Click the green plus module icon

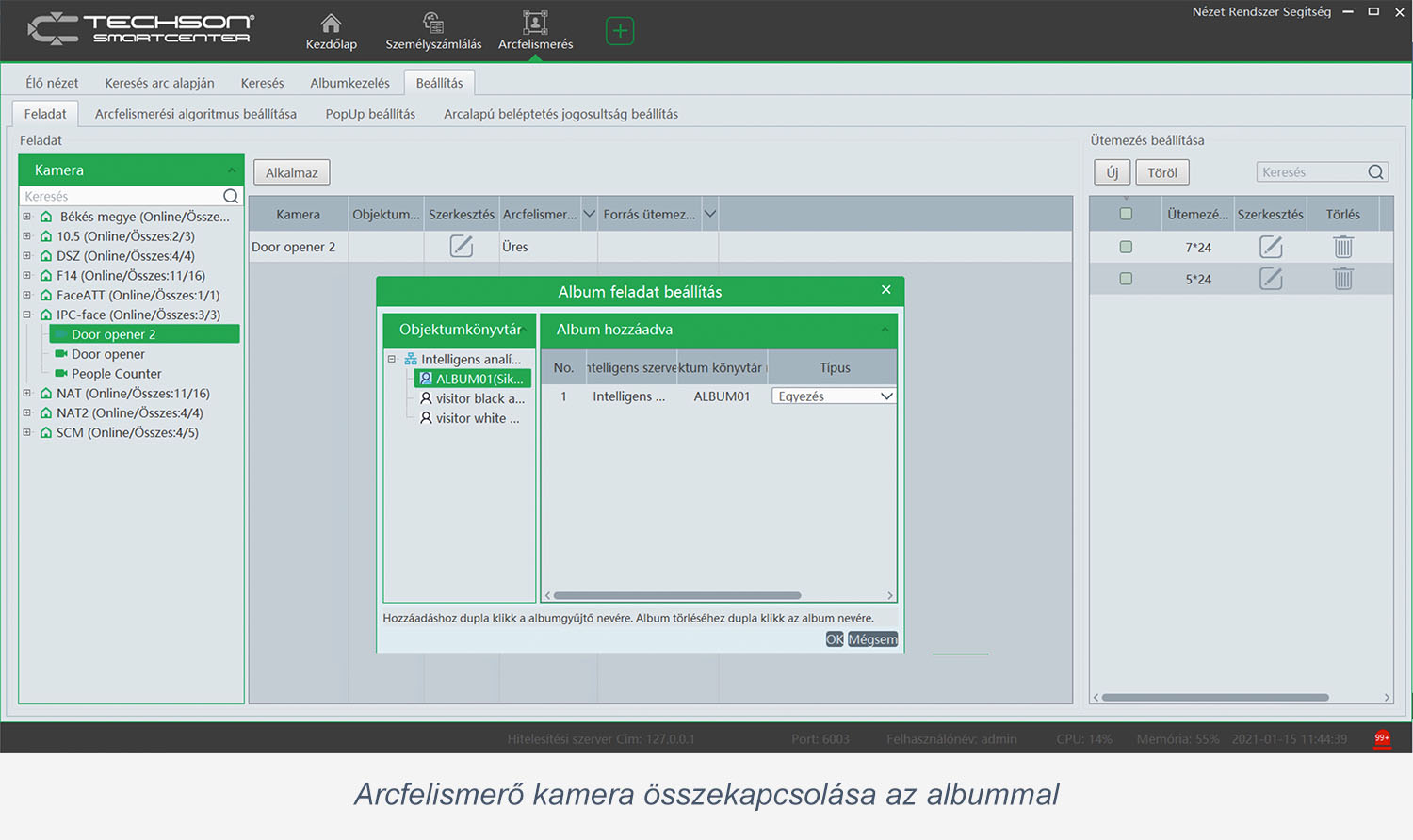[x=620, y=30]
